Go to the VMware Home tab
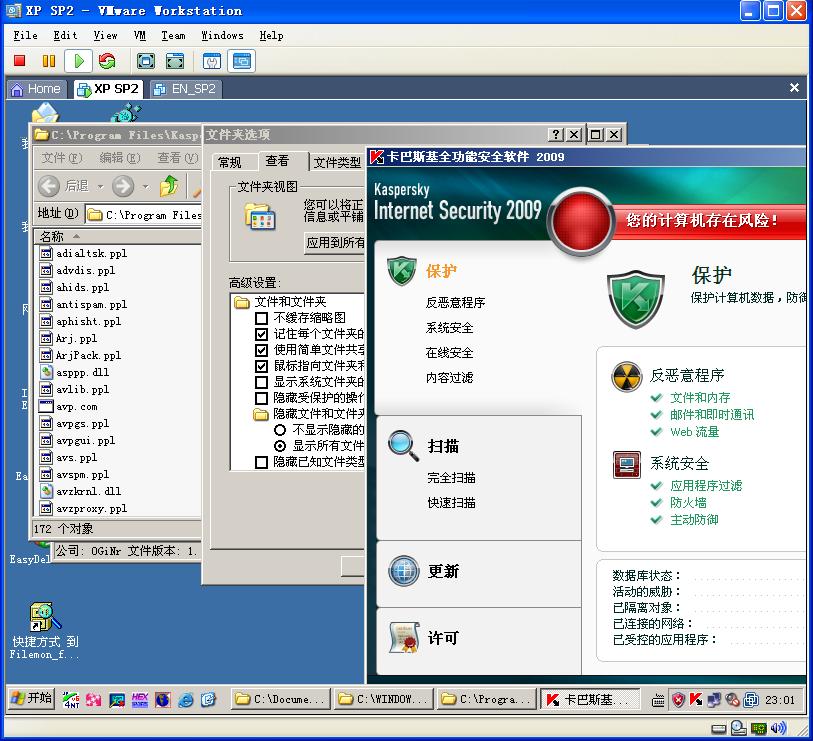 (x=36, y=89)
